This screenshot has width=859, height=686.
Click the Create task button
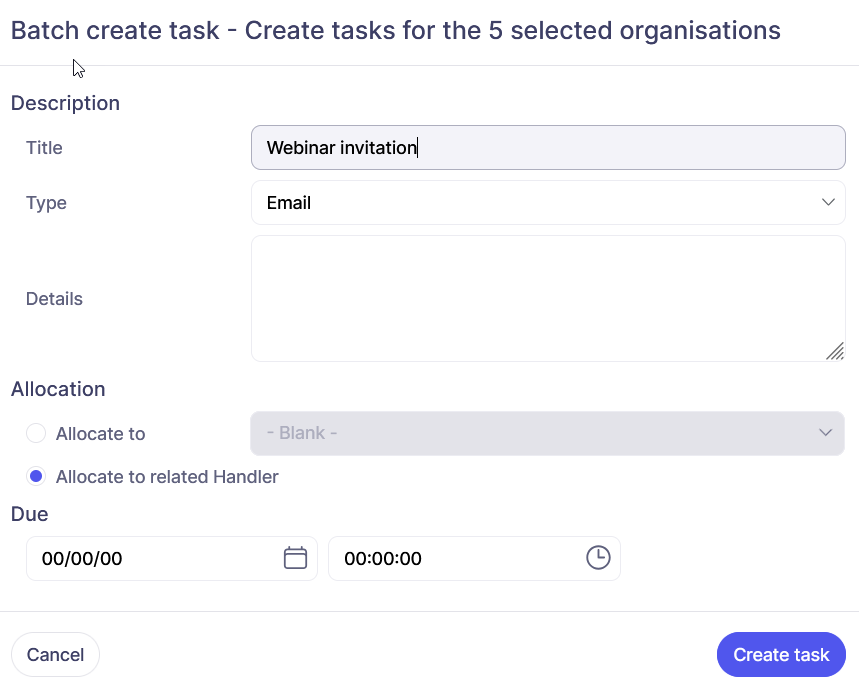pos(781,655)
